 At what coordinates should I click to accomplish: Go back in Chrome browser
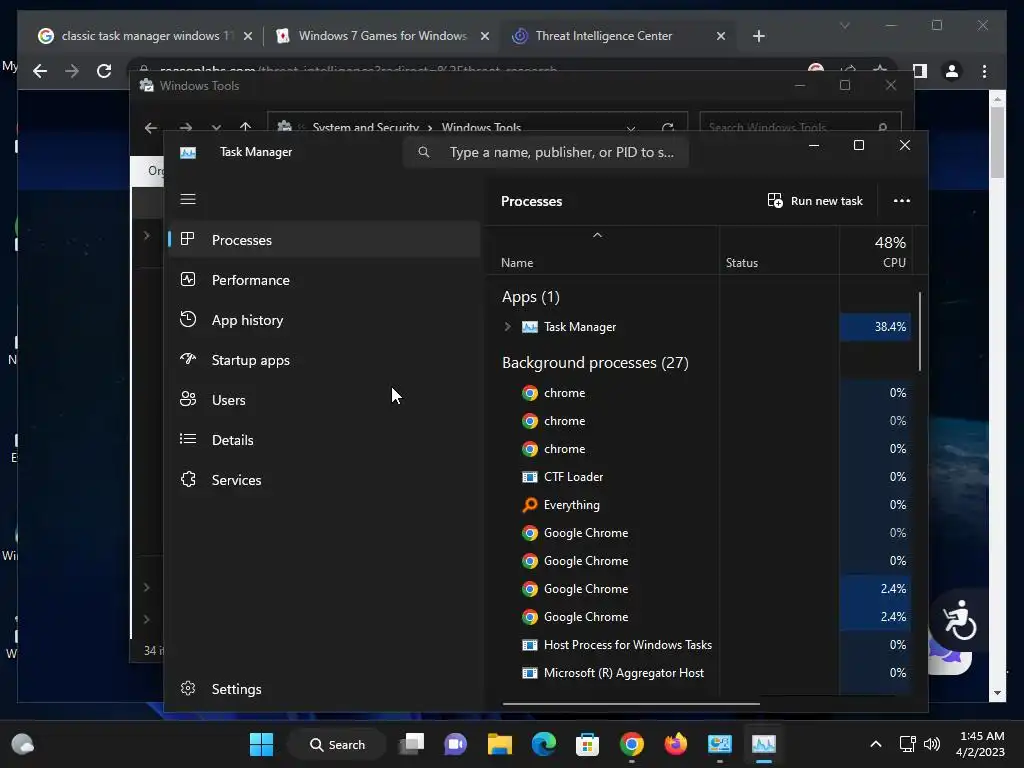tap(40, 71)
